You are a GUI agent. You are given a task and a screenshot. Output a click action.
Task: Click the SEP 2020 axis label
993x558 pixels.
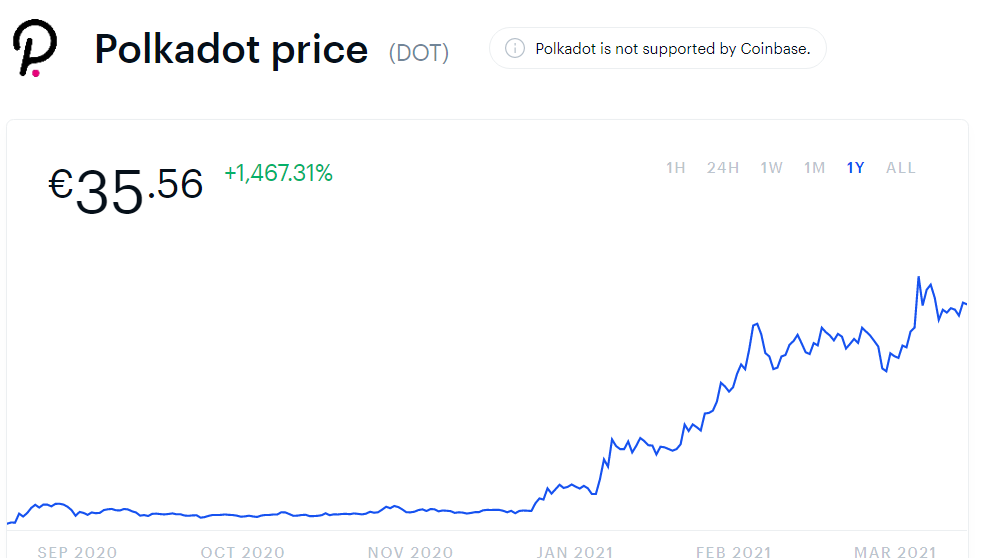click(77, 551)
